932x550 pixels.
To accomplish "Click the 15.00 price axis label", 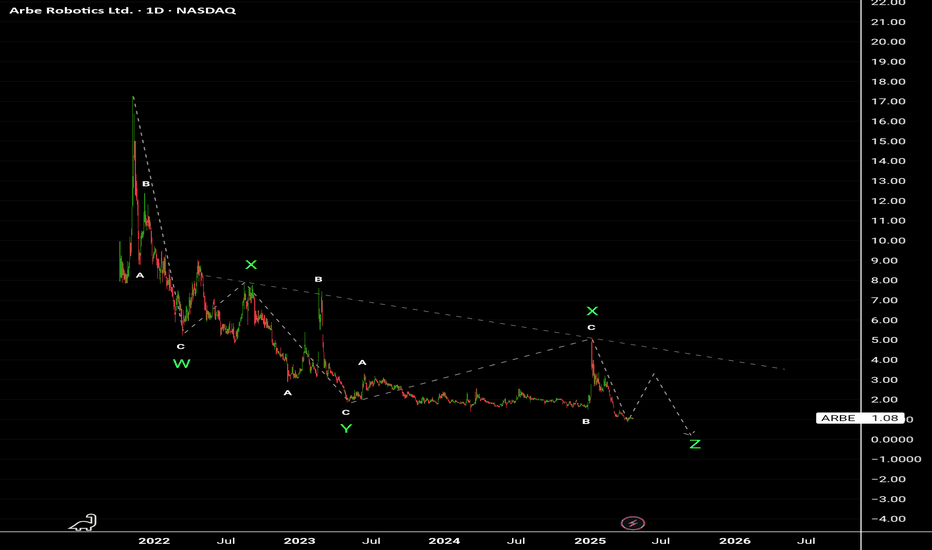I will point(888,142).
